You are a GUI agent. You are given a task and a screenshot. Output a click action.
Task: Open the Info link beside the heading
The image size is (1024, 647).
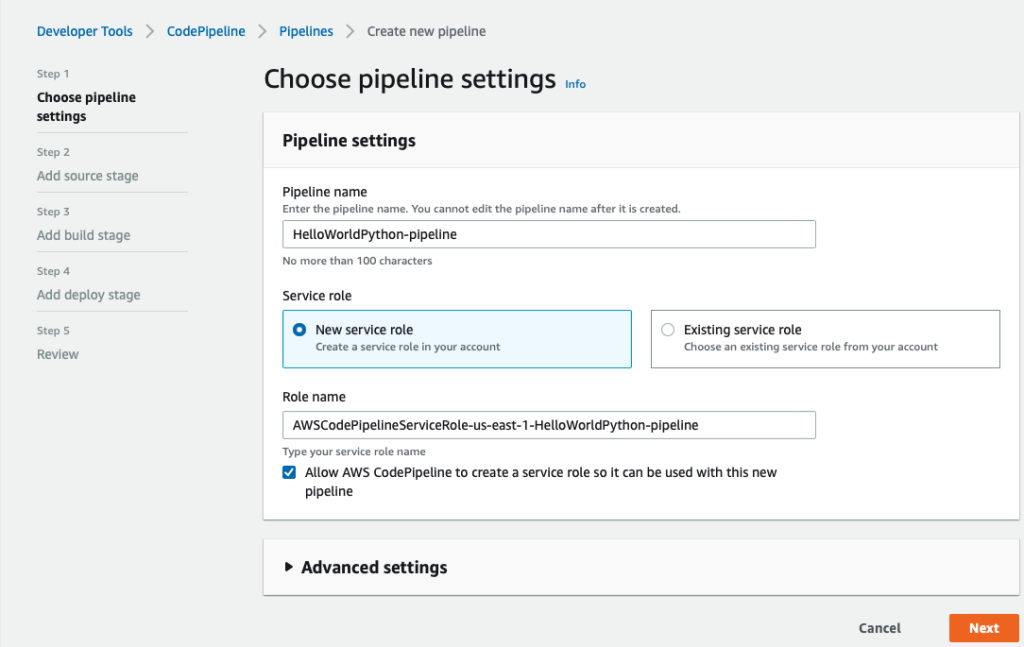(575, 84)
